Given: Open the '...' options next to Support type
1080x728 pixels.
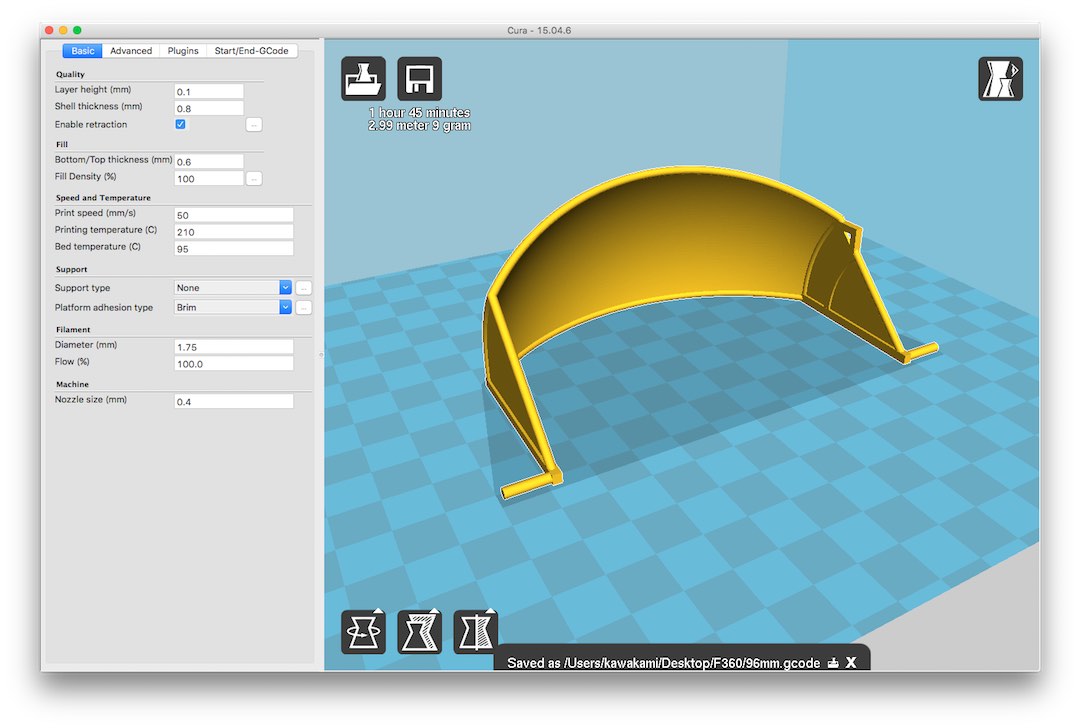Looking at the screenshot, I should (303, 288).
